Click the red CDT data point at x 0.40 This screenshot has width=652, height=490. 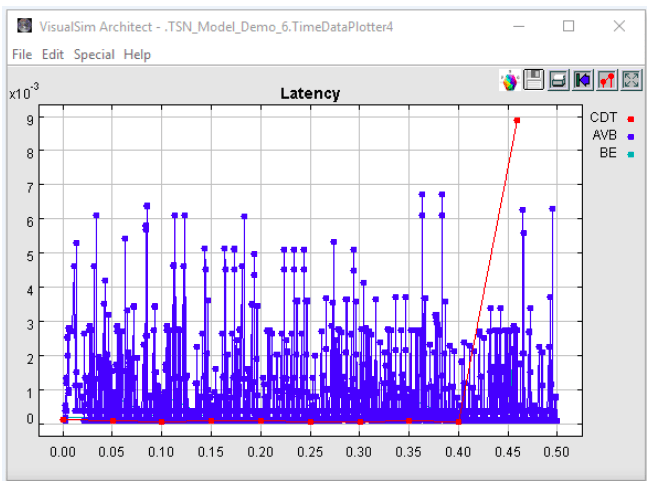459,422
